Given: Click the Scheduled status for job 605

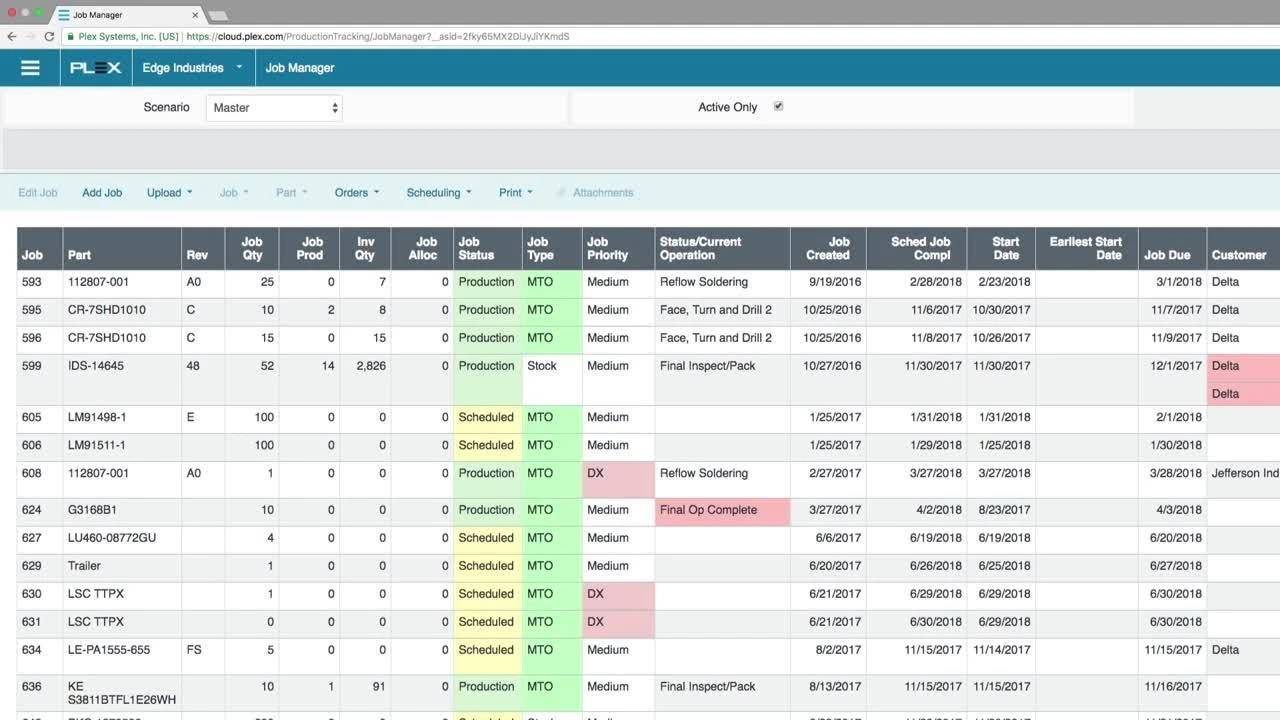Looking at the screenshot, I should [x=486, y=417].
